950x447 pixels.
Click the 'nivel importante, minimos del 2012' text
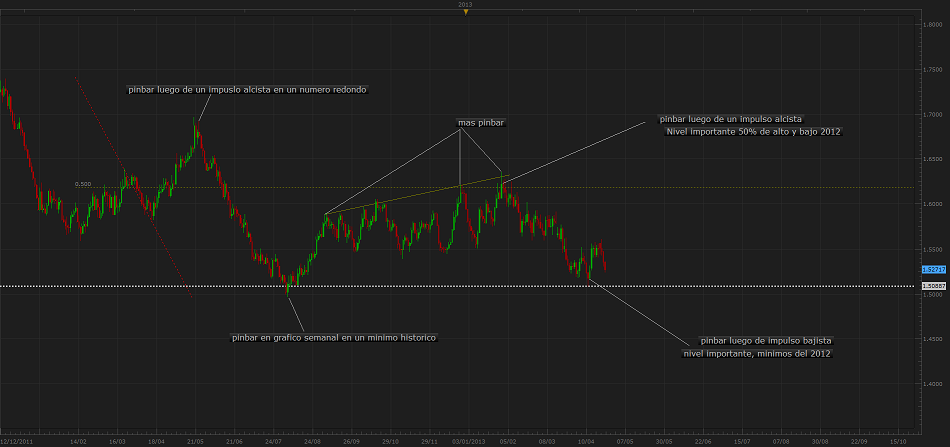pyautogui.click(x=757, y=353)
